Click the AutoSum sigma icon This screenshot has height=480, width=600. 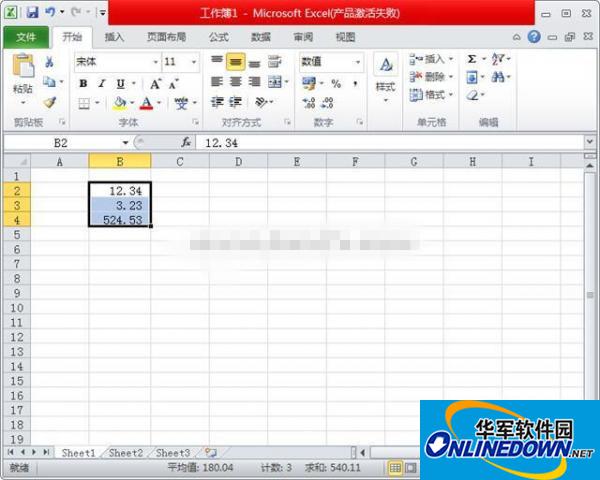point(472,59)
